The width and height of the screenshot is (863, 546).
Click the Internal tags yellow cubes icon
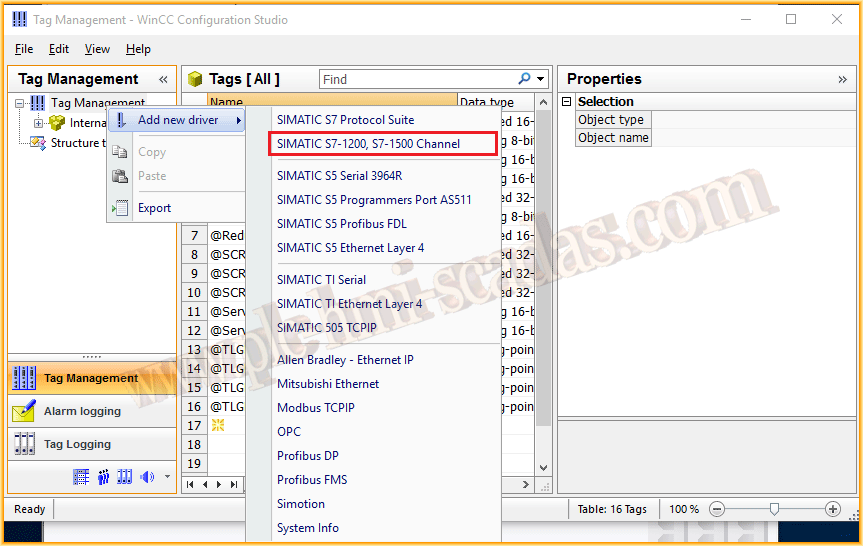click(57, 123)
